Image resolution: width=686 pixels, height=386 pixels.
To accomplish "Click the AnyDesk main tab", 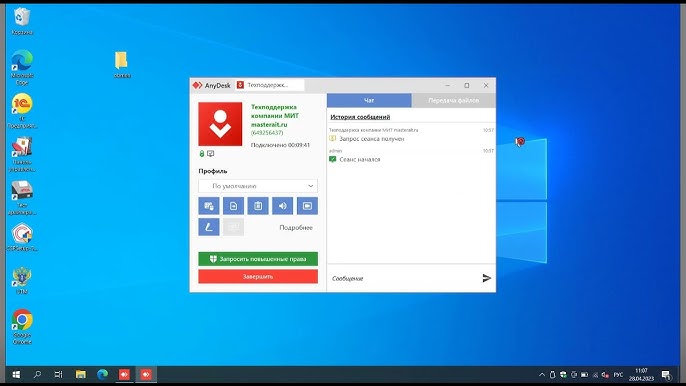I will (x=212, y=85).
